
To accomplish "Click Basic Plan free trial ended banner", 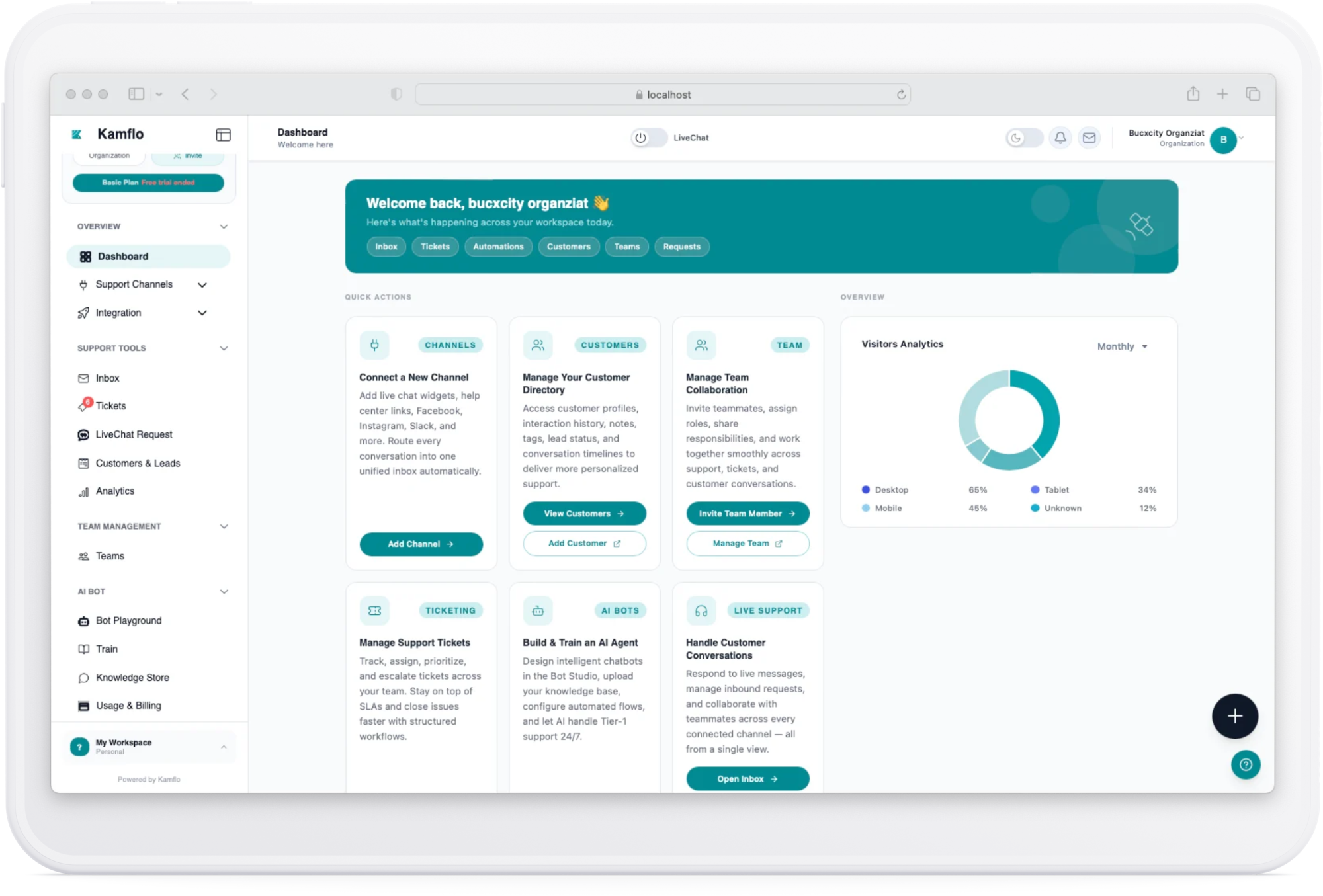I will point(148,183).
